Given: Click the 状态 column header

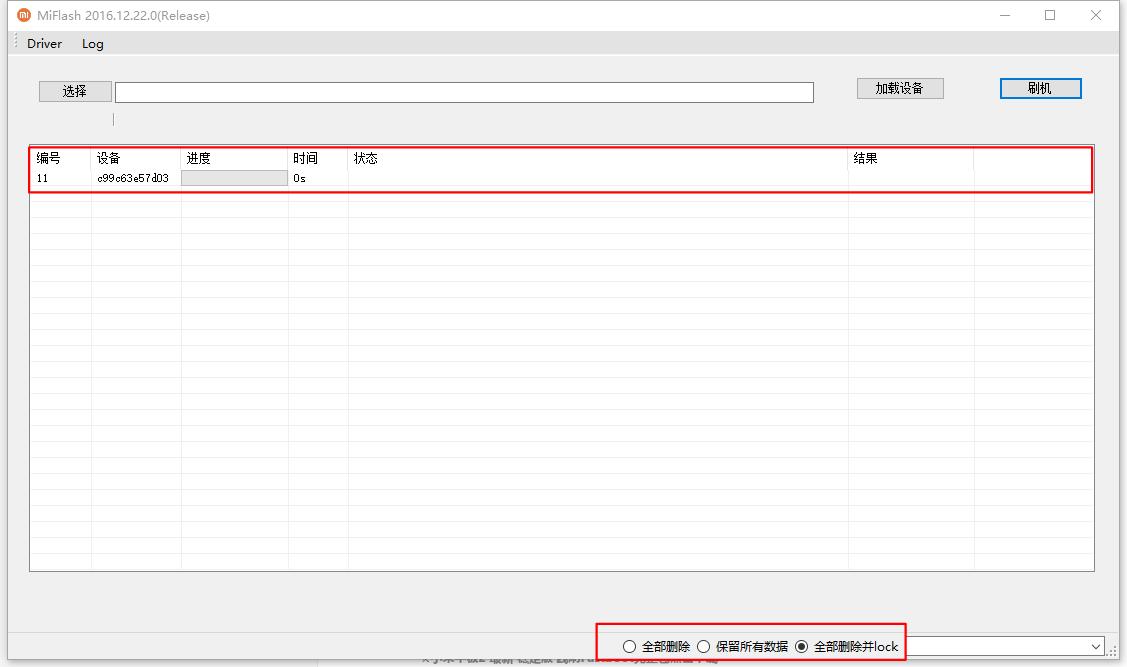Looking at the screenshot, I should pyautogui.click(x=365, y=158).
